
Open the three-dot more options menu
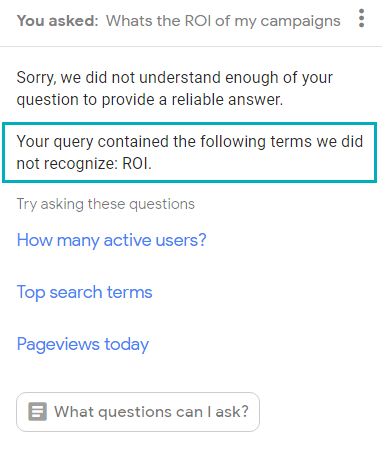pyautogui.click(x=361, y=18)
